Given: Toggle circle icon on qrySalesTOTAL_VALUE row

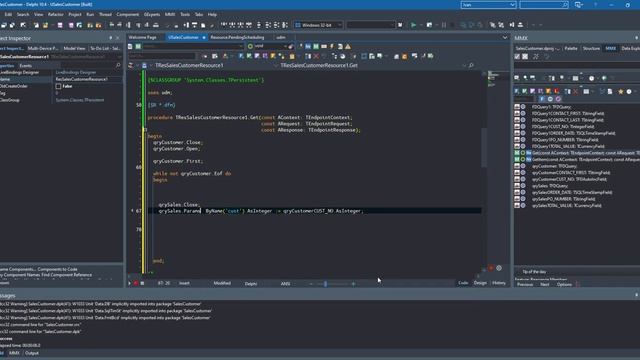Looking at the screenshot, I should tap(523, 205).
